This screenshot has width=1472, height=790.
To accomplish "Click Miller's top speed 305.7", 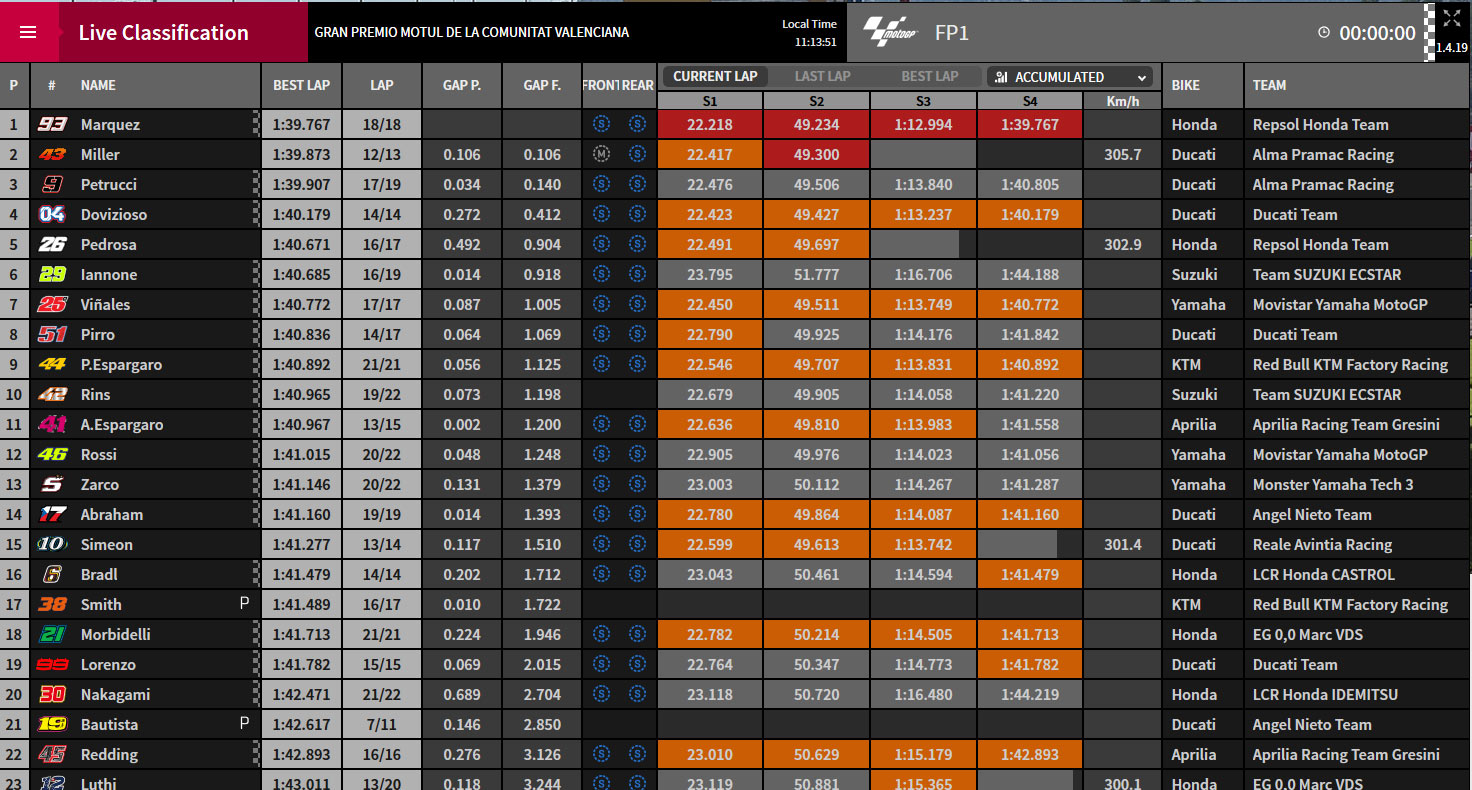I will point(1123,154).
